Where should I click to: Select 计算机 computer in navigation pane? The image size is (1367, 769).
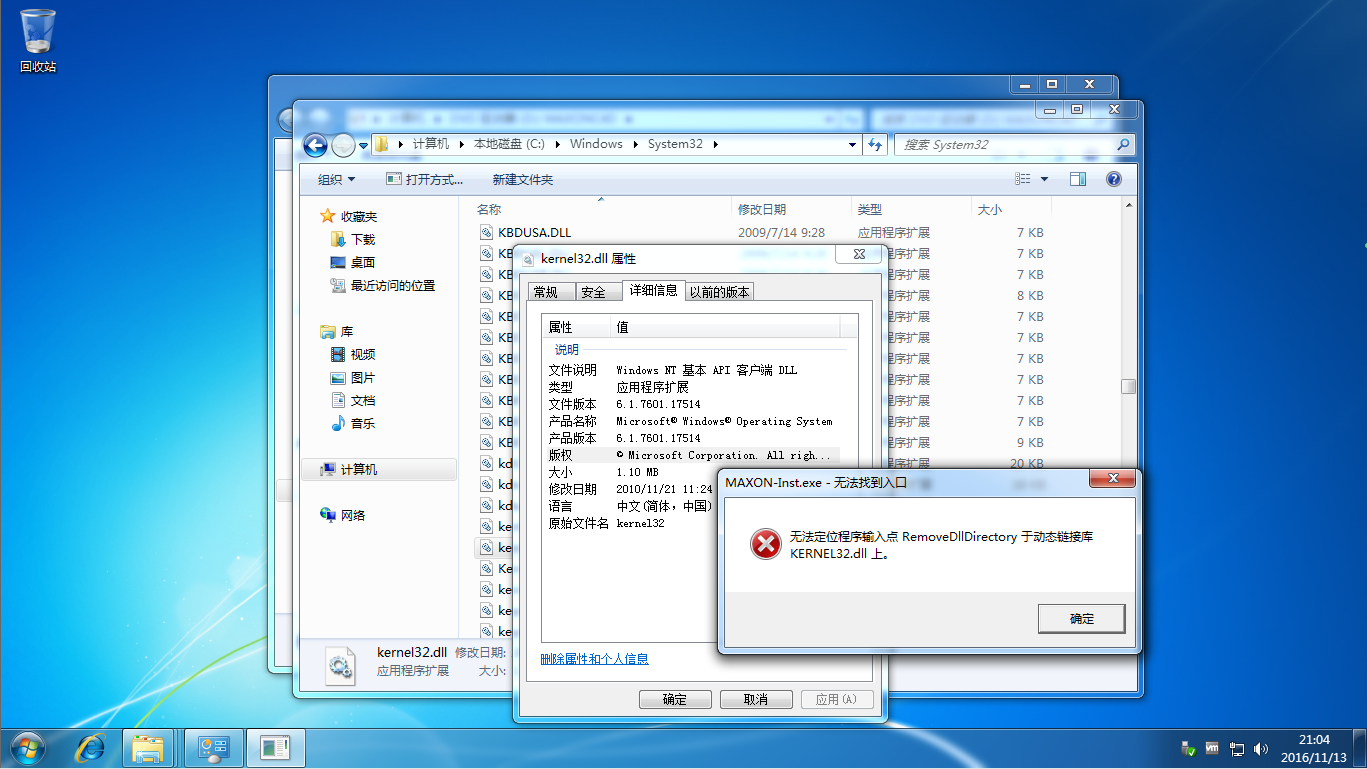[x=379, y=470]
